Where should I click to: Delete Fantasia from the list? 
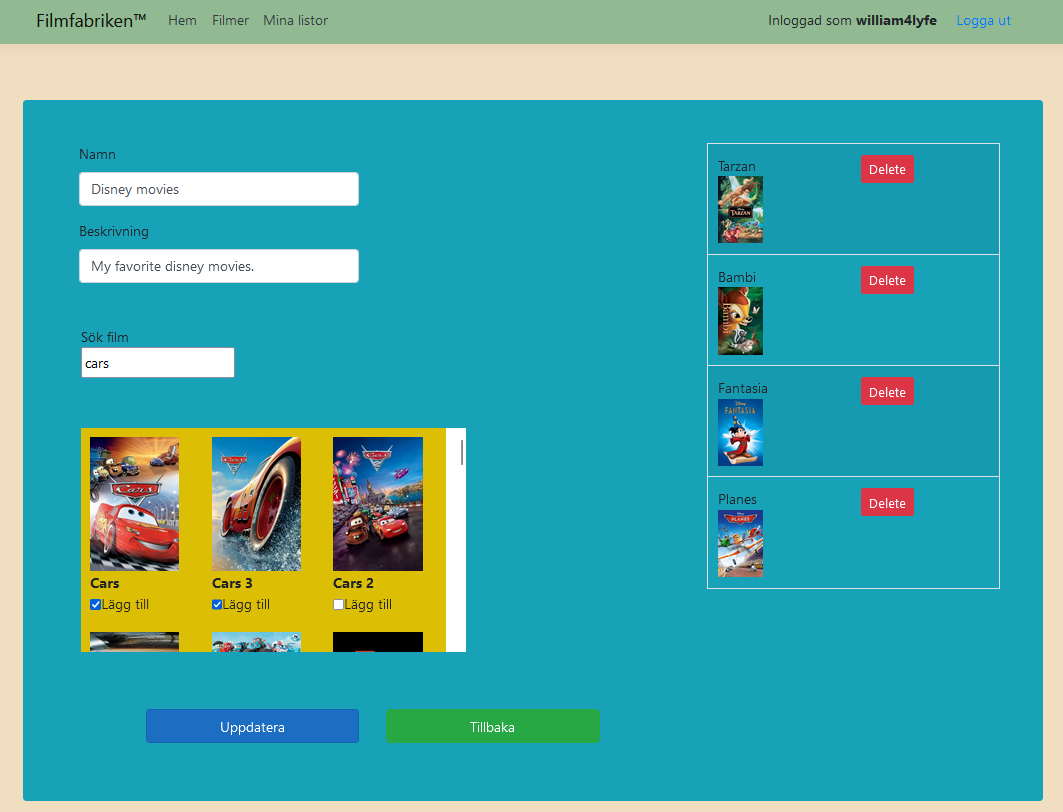(887, 392)
